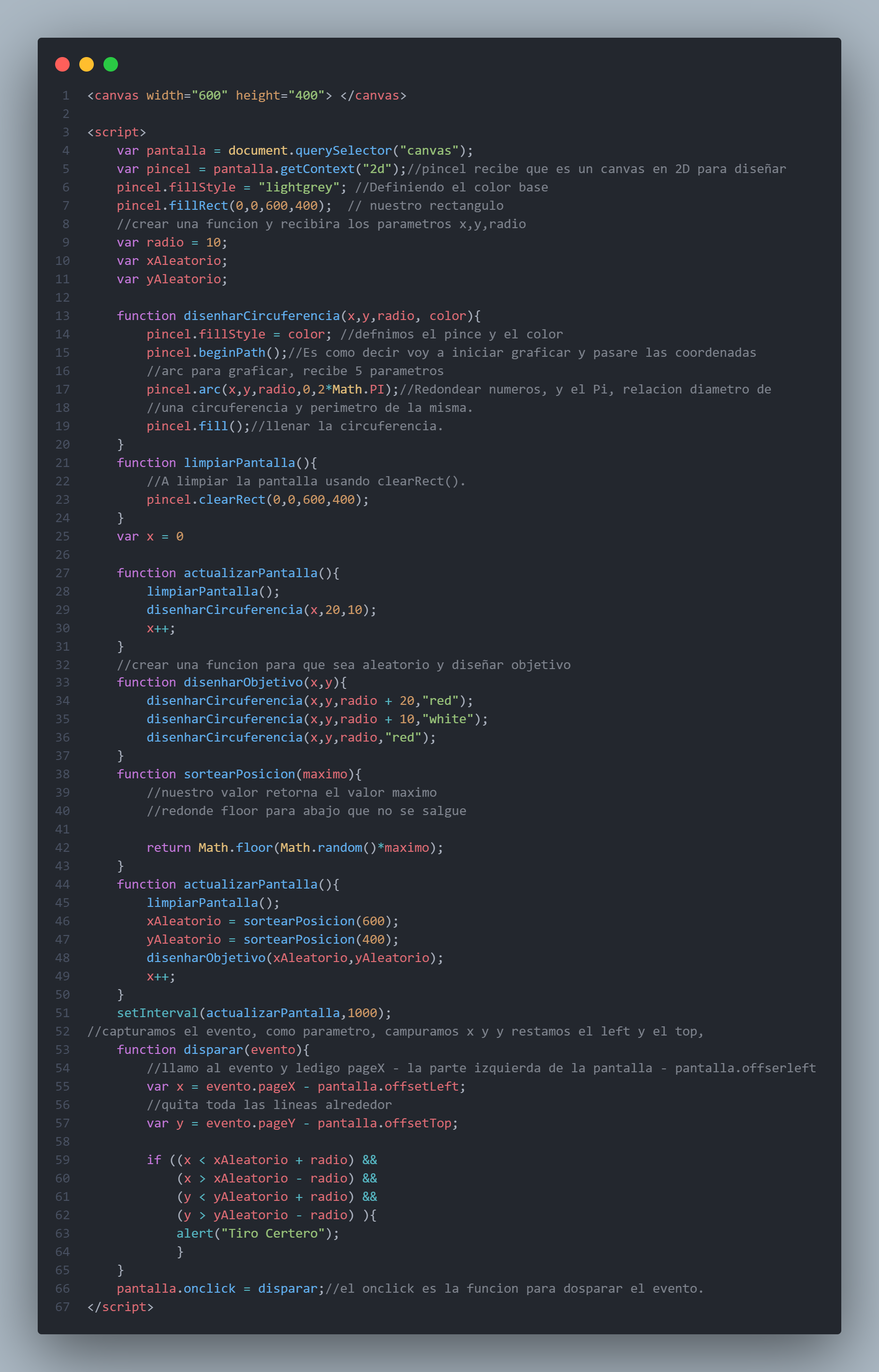Click 'pincel.fillStyle = color;' statement
This screenshot has width=879, height=1372.
tap(239, 334)
